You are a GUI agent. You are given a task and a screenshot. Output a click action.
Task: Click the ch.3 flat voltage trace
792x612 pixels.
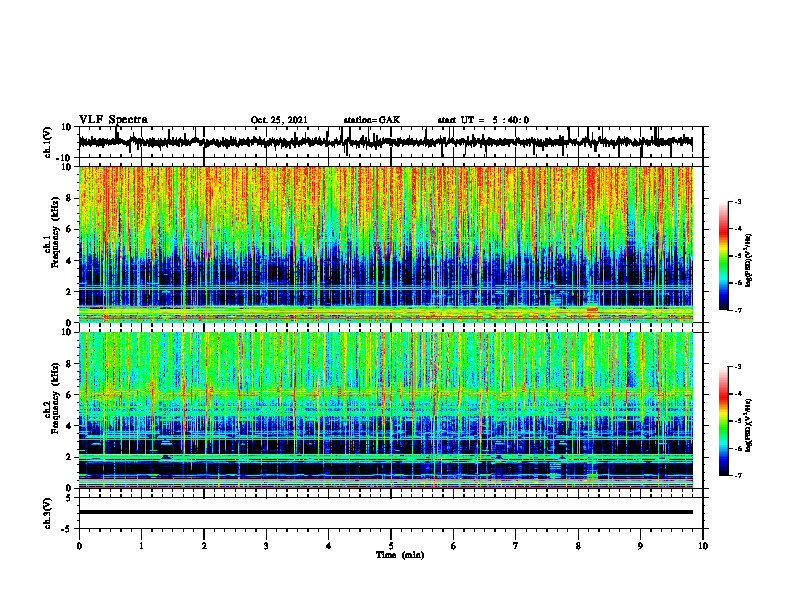point(385,512)
